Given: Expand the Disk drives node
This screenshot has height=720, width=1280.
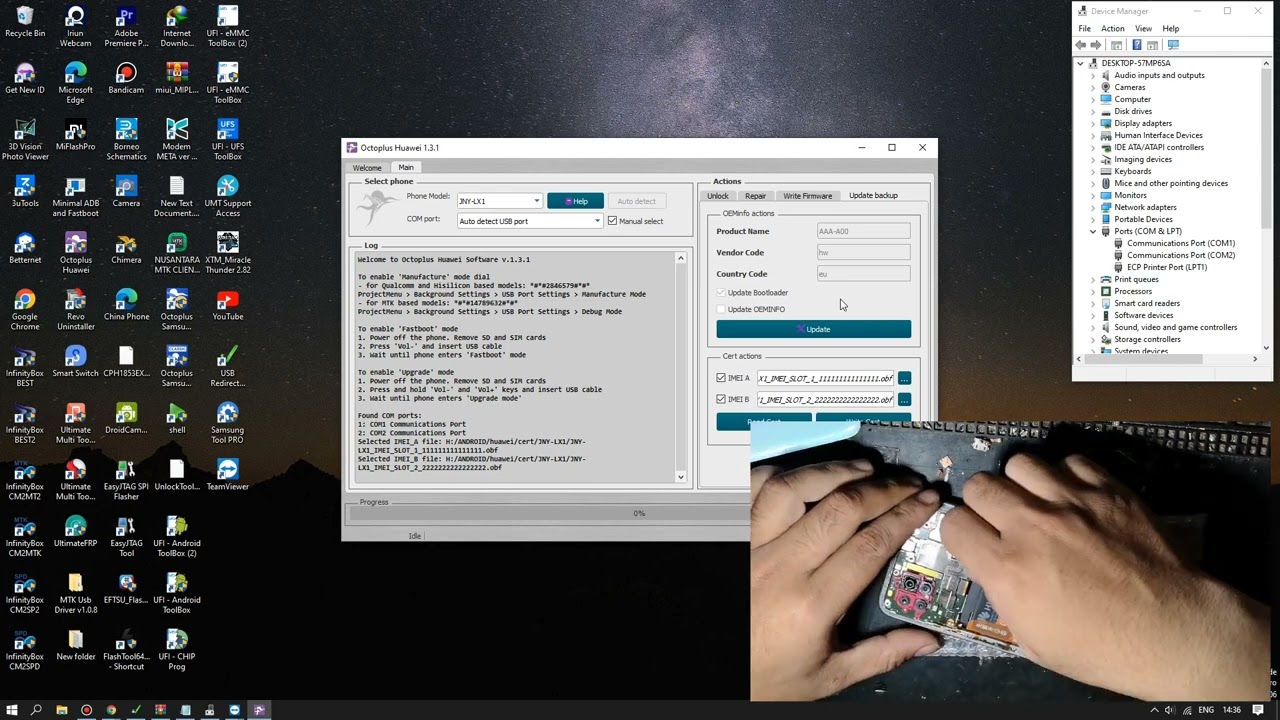Looking at the screenshot, I should click(1093, 111).
